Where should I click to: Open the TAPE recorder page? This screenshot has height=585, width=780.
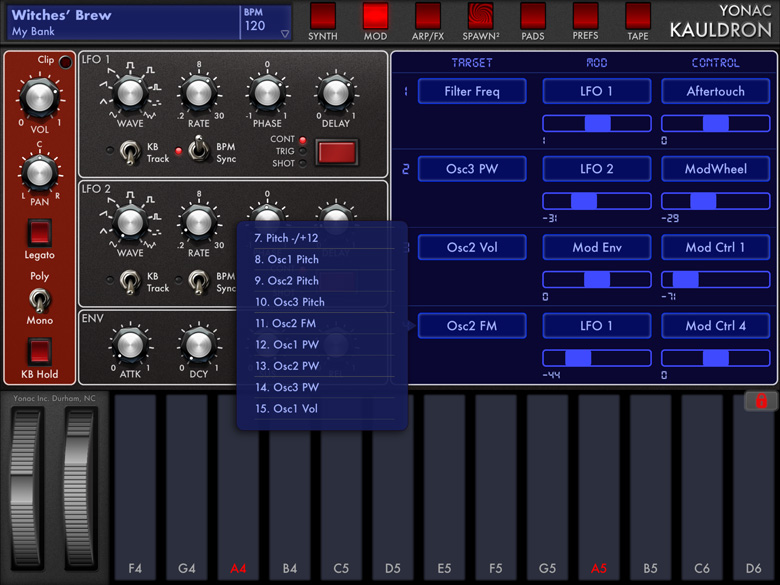[x=638, y=16]
